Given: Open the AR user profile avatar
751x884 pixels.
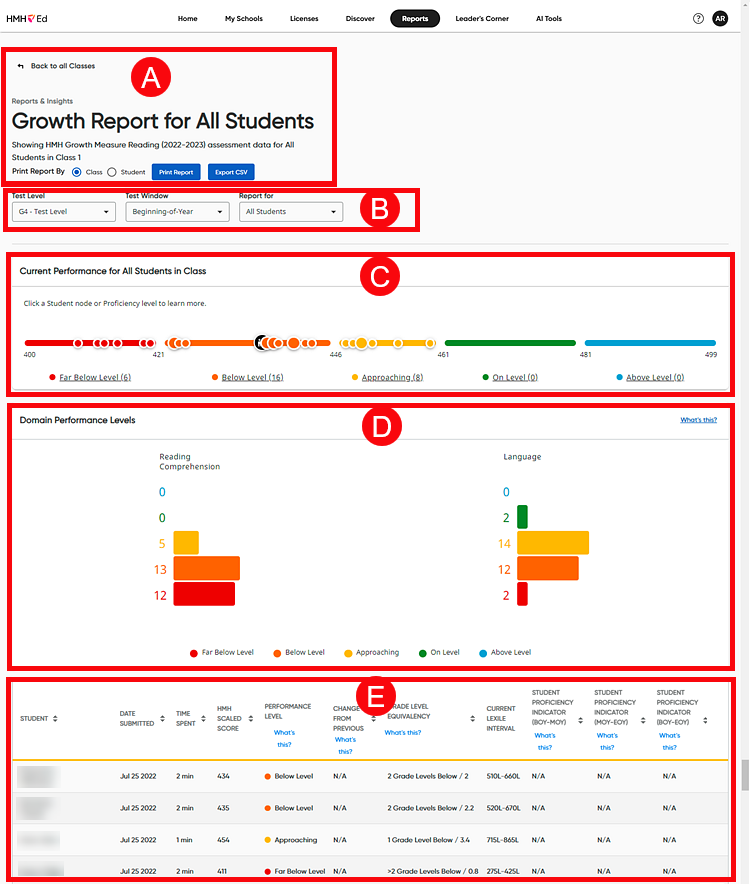Looking at the screenshot, I should coord(720,19).
